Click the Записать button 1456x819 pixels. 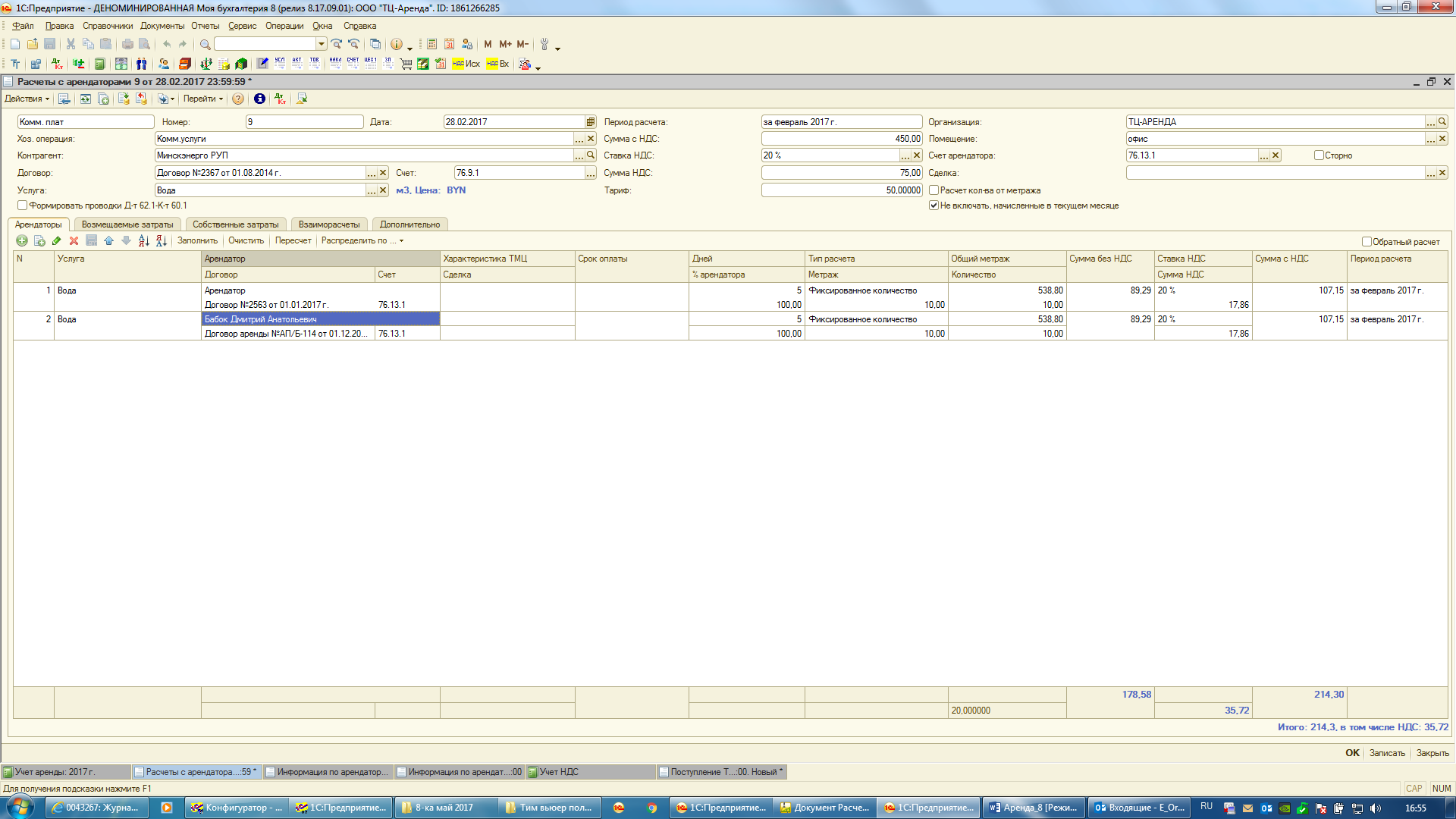[x=1386, y=753]
